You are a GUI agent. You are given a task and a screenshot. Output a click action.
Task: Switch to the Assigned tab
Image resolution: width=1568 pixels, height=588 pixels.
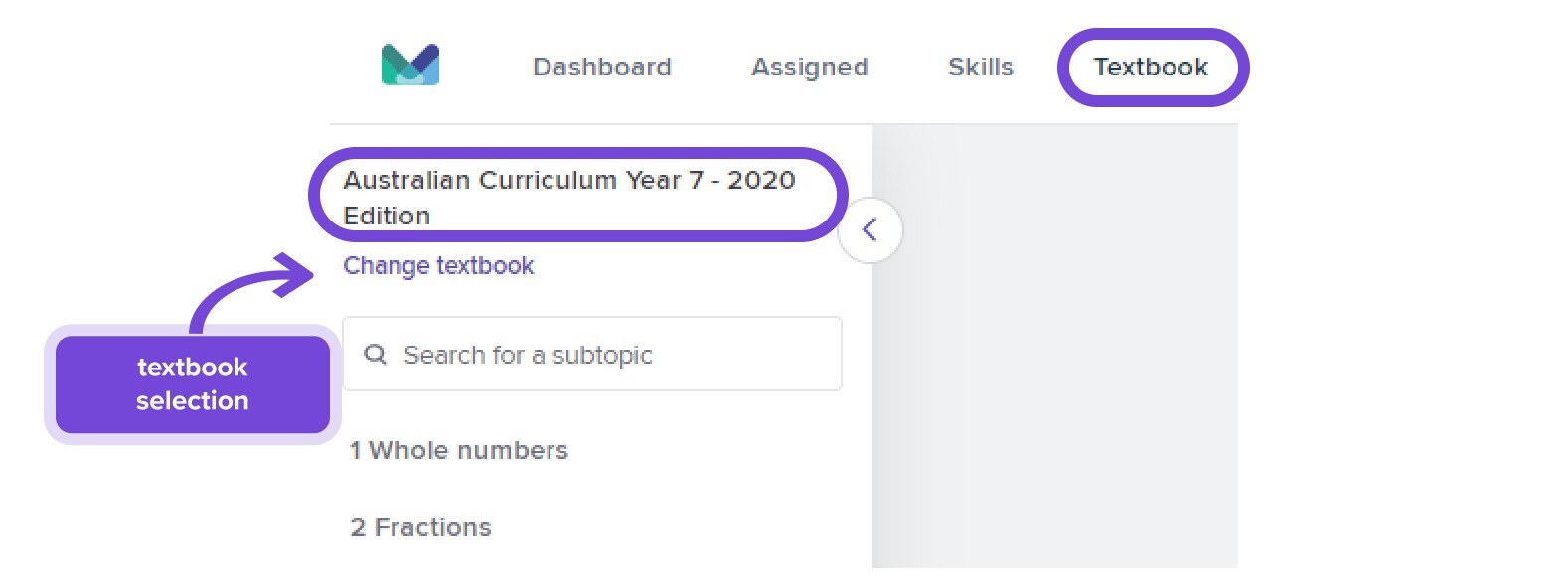pos(810,67)
